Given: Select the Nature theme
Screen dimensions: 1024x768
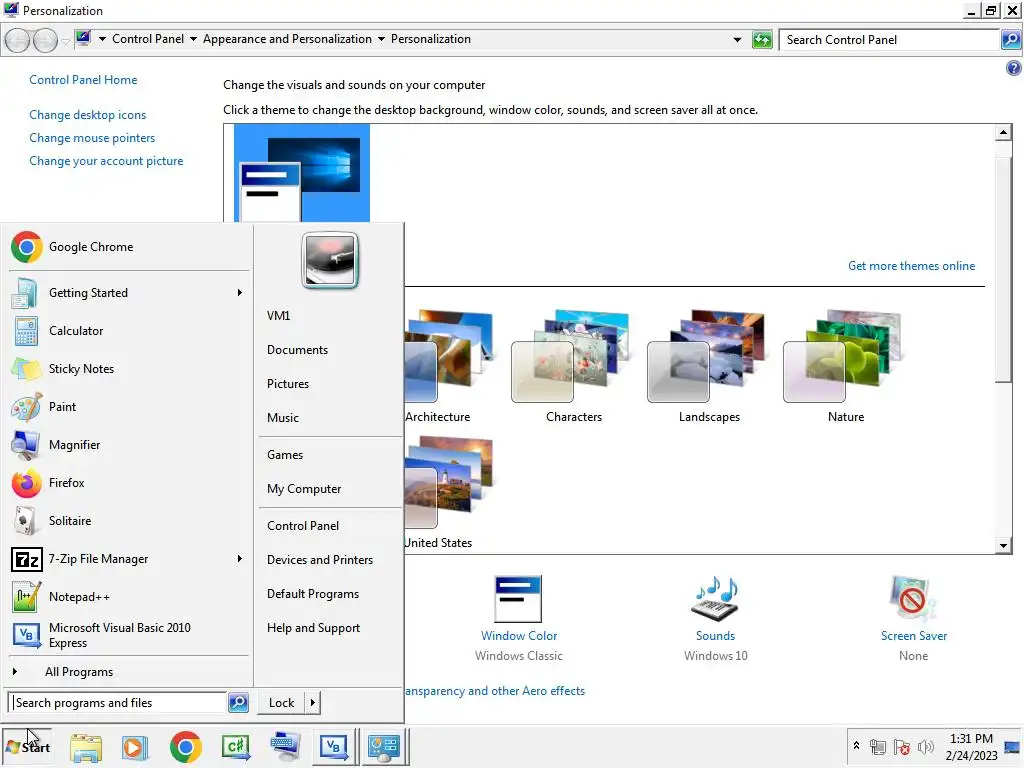Looking at the screenshot, I should coord(844,366).
